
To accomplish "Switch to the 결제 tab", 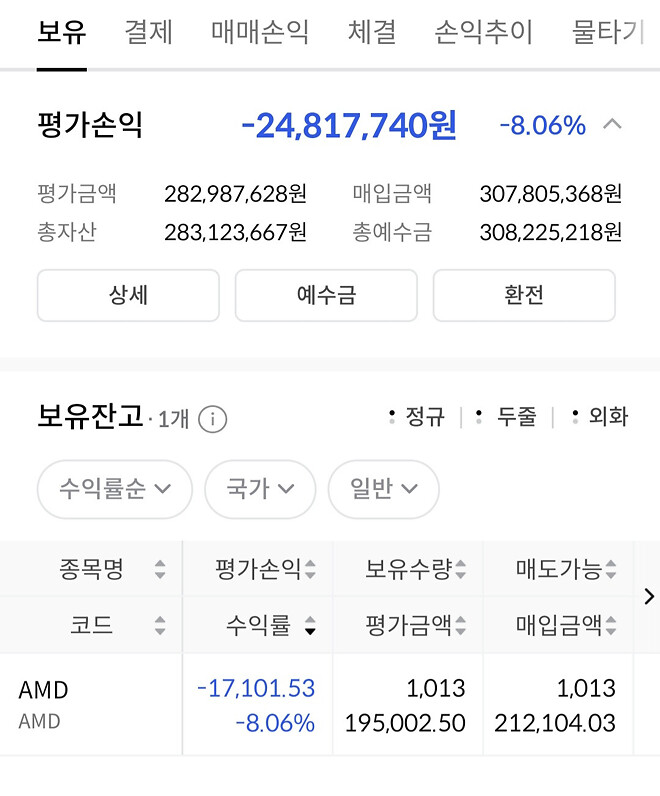I will point(149,32).
